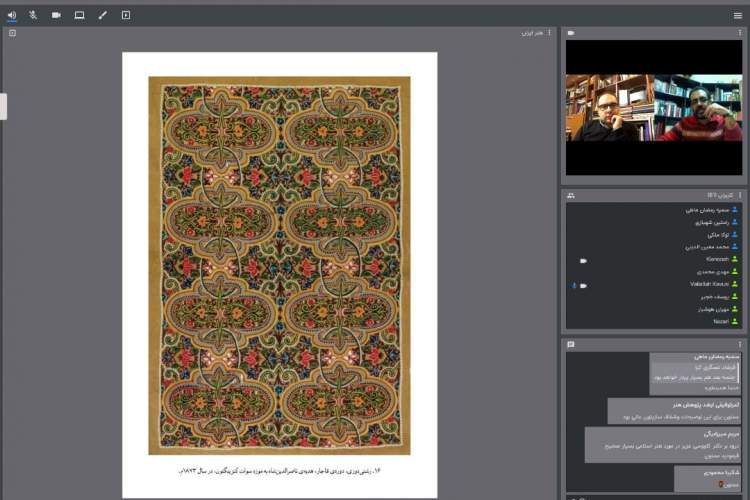Click the small icon at share pod's top-left
Image resolution: width=750 pixels, height=500 pixels.
click(x=12, y=33)
